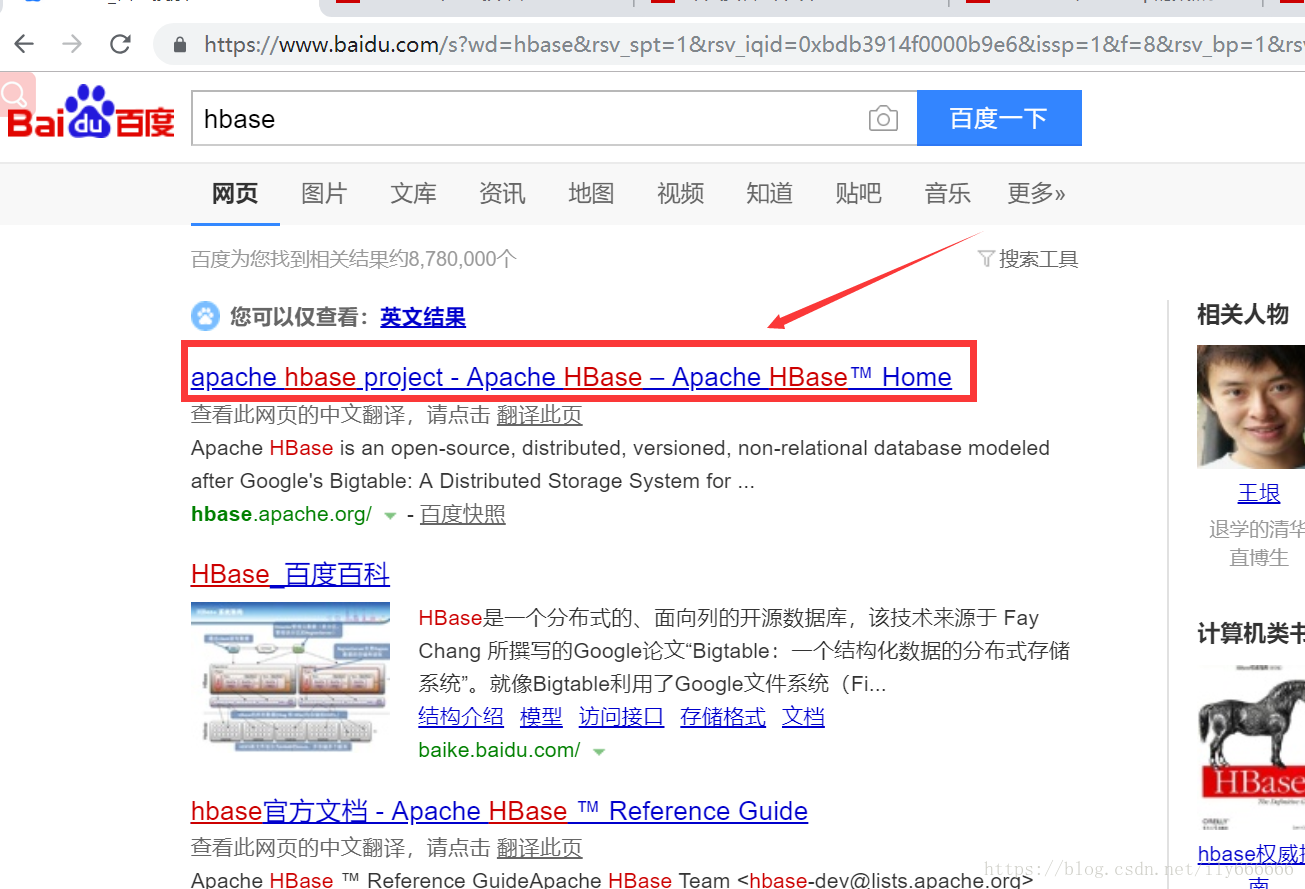Switch to the 视频 tab
Screen dimensions: 1305x889
click(x=680, y=193)
